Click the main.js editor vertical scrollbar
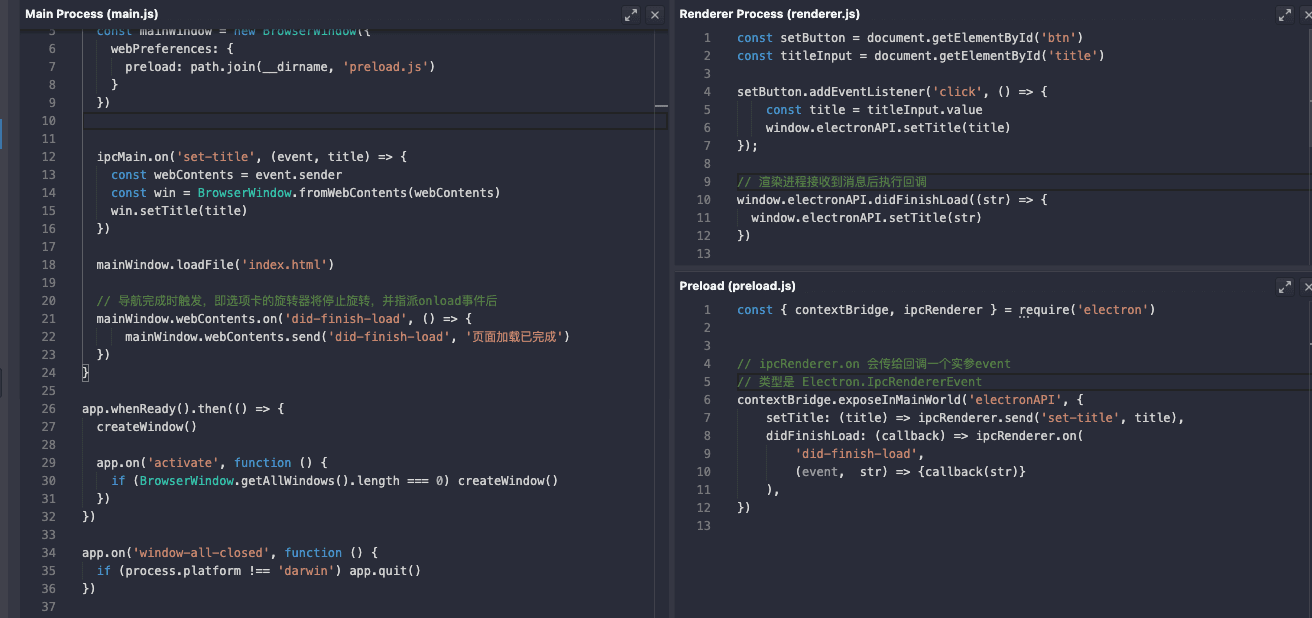 point(661,300)
